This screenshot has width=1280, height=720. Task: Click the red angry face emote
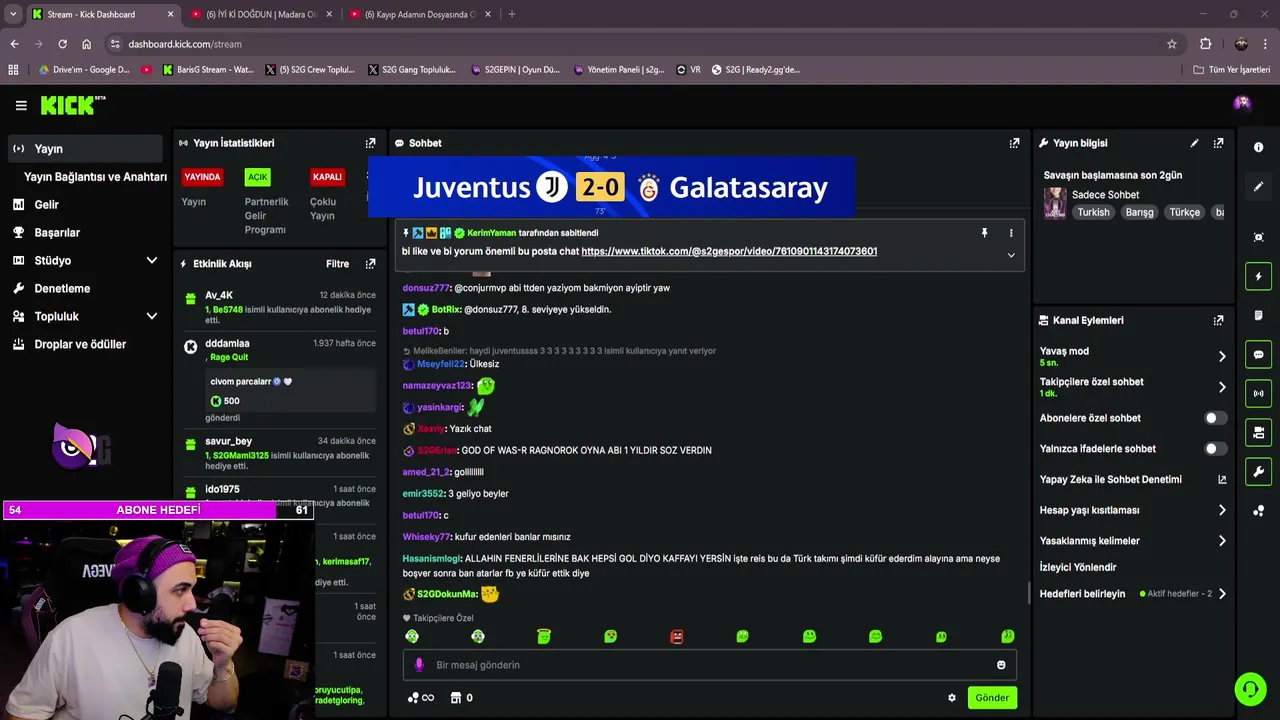[x=677, y=637]
